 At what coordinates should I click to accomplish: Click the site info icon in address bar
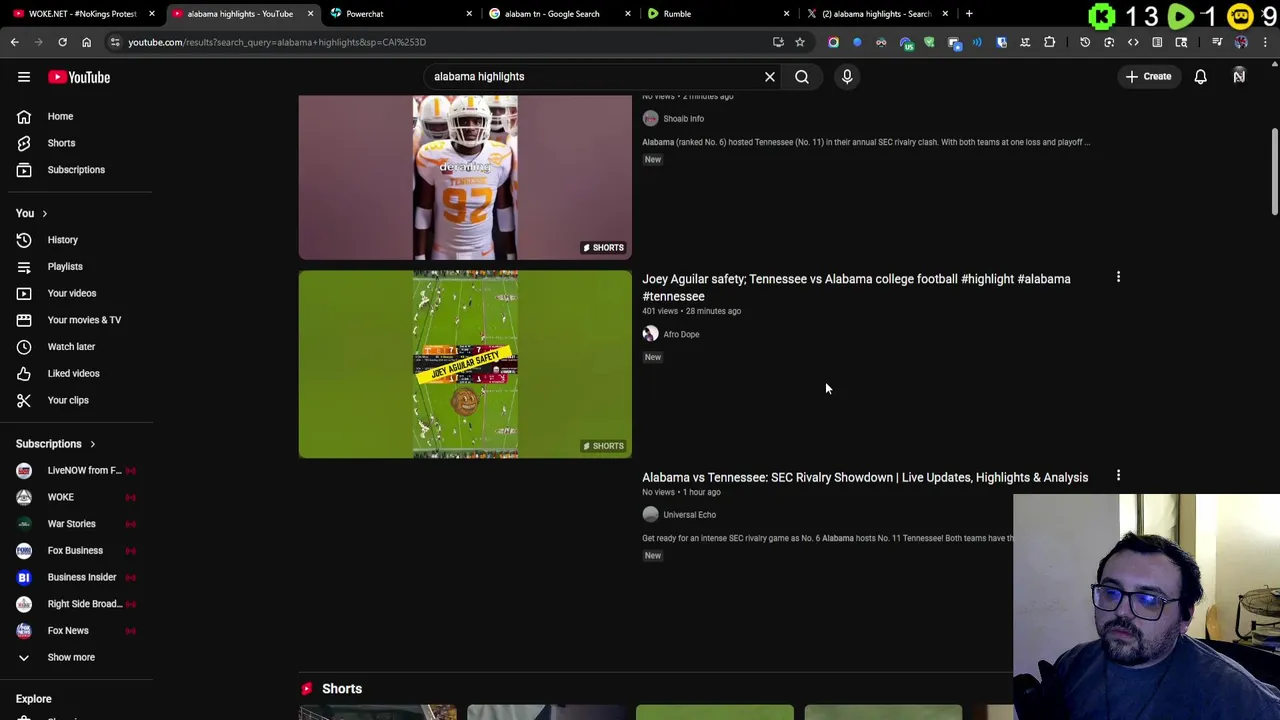(x=115, y=42)
